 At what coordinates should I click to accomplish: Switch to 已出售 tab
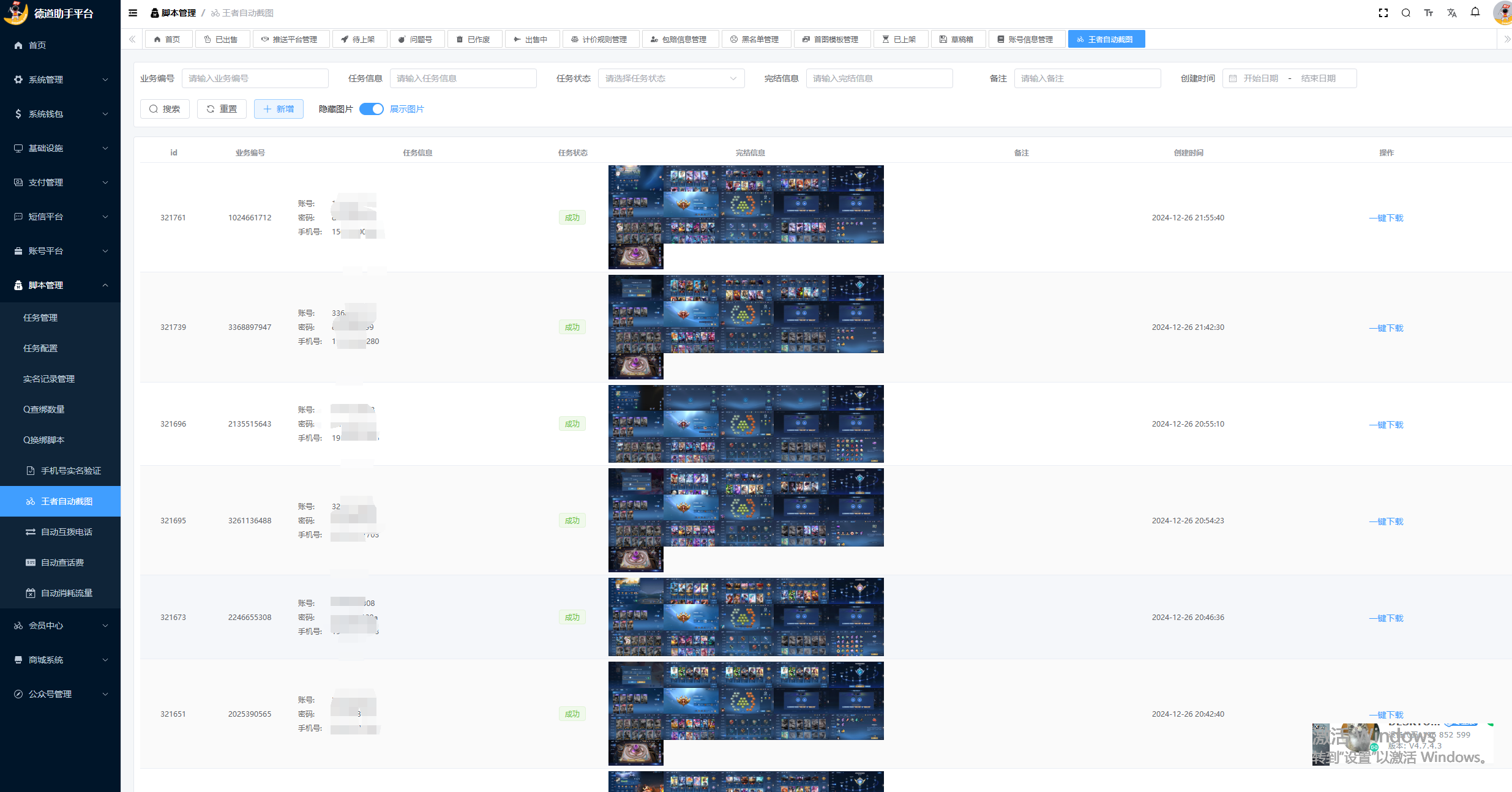[x=223, y=39]
